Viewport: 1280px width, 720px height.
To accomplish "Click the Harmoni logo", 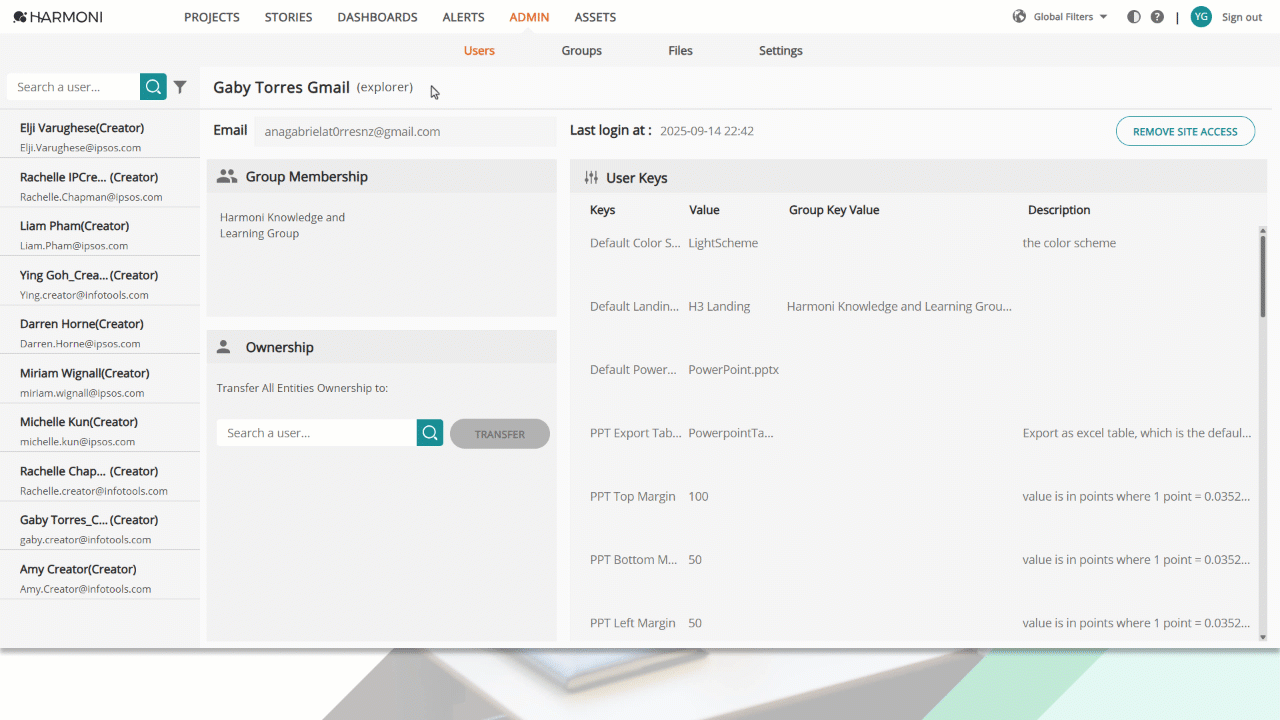I will 57,17.
